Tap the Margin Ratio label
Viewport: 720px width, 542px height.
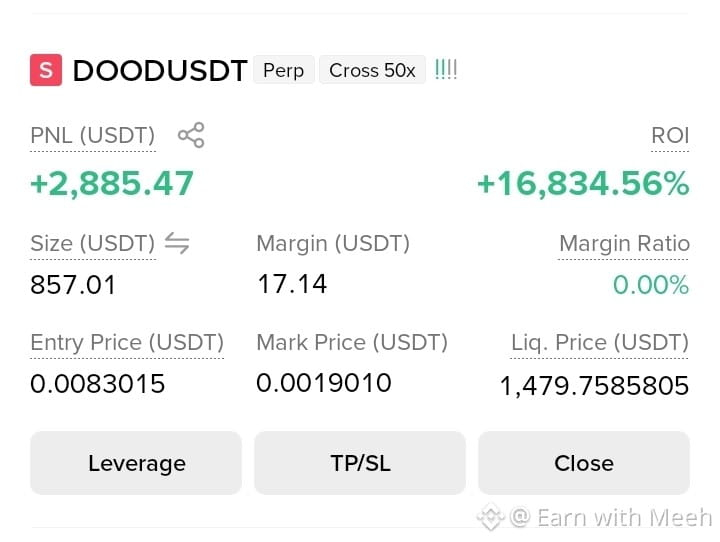(x=624, y=243)
